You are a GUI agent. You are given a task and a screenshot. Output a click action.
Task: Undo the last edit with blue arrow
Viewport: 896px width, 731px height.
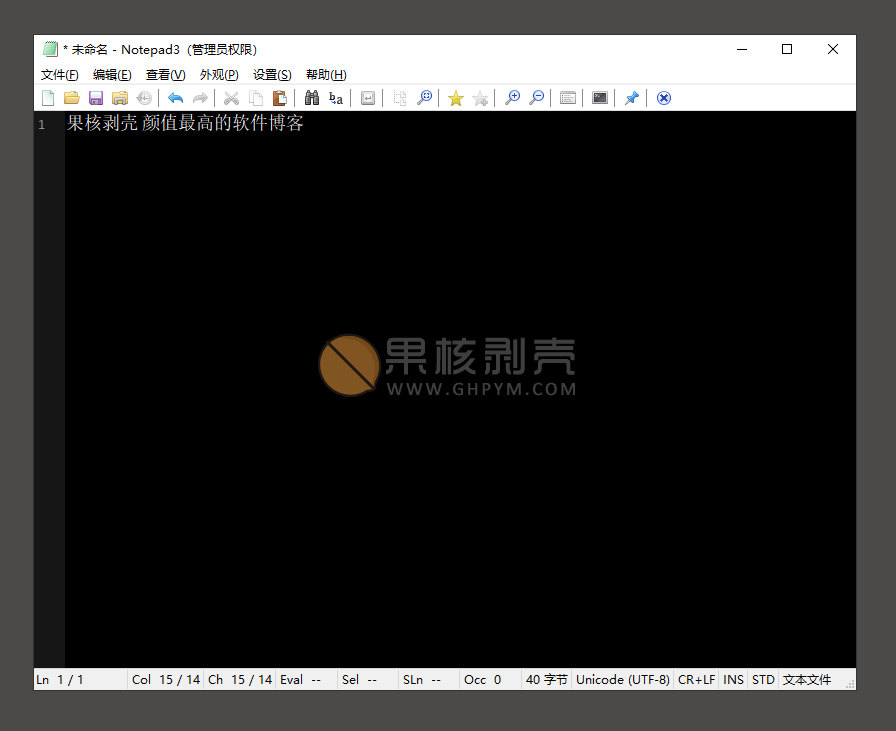point(175,98)
